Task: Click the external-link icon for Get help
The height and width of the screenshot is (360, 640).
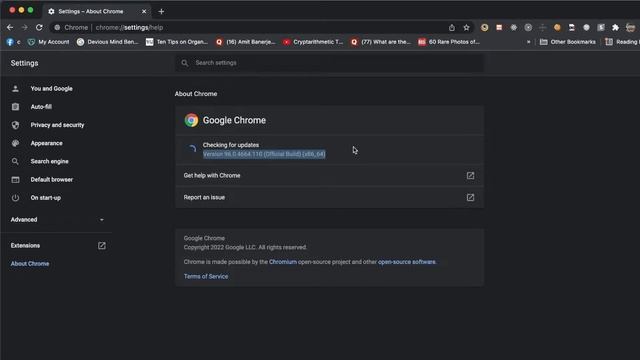Action: coord(470,176)
